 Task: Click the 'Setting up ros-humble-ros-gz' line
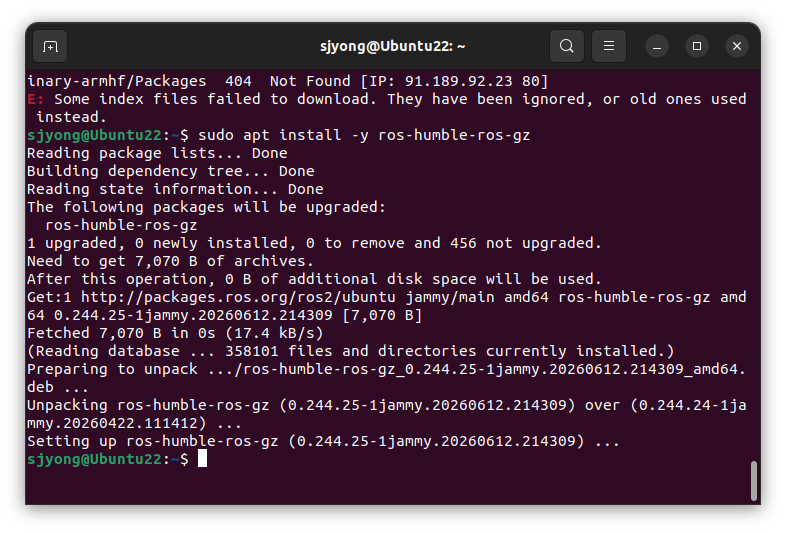click(x=323, y=441)
